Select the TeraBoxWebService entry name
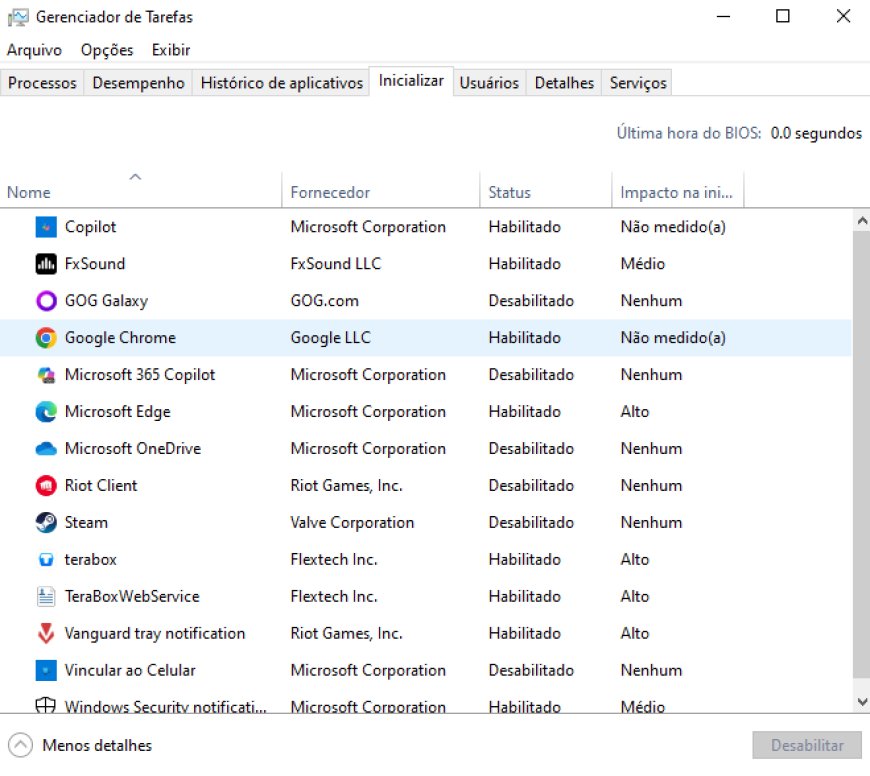870x776 pixels. point(132,597)
